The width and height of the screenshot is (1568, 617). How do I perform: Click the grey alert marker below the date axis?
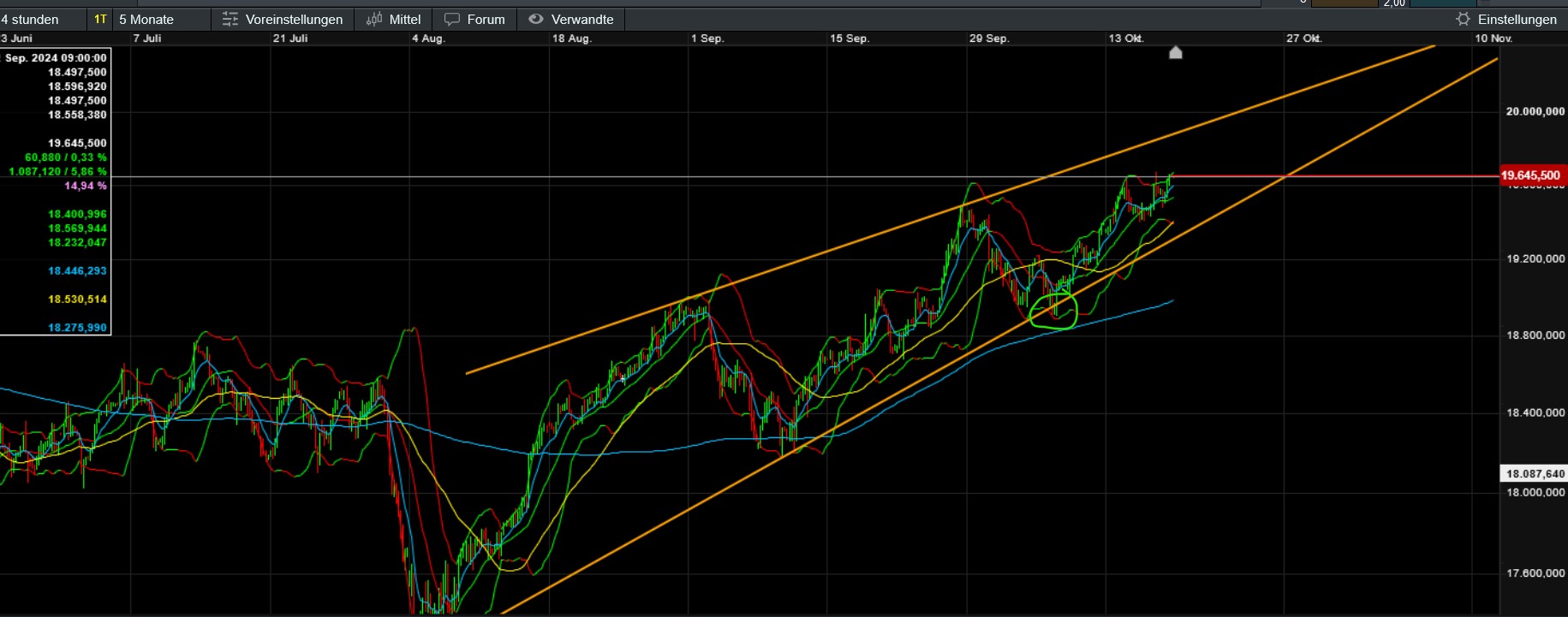click(1176, 53)
